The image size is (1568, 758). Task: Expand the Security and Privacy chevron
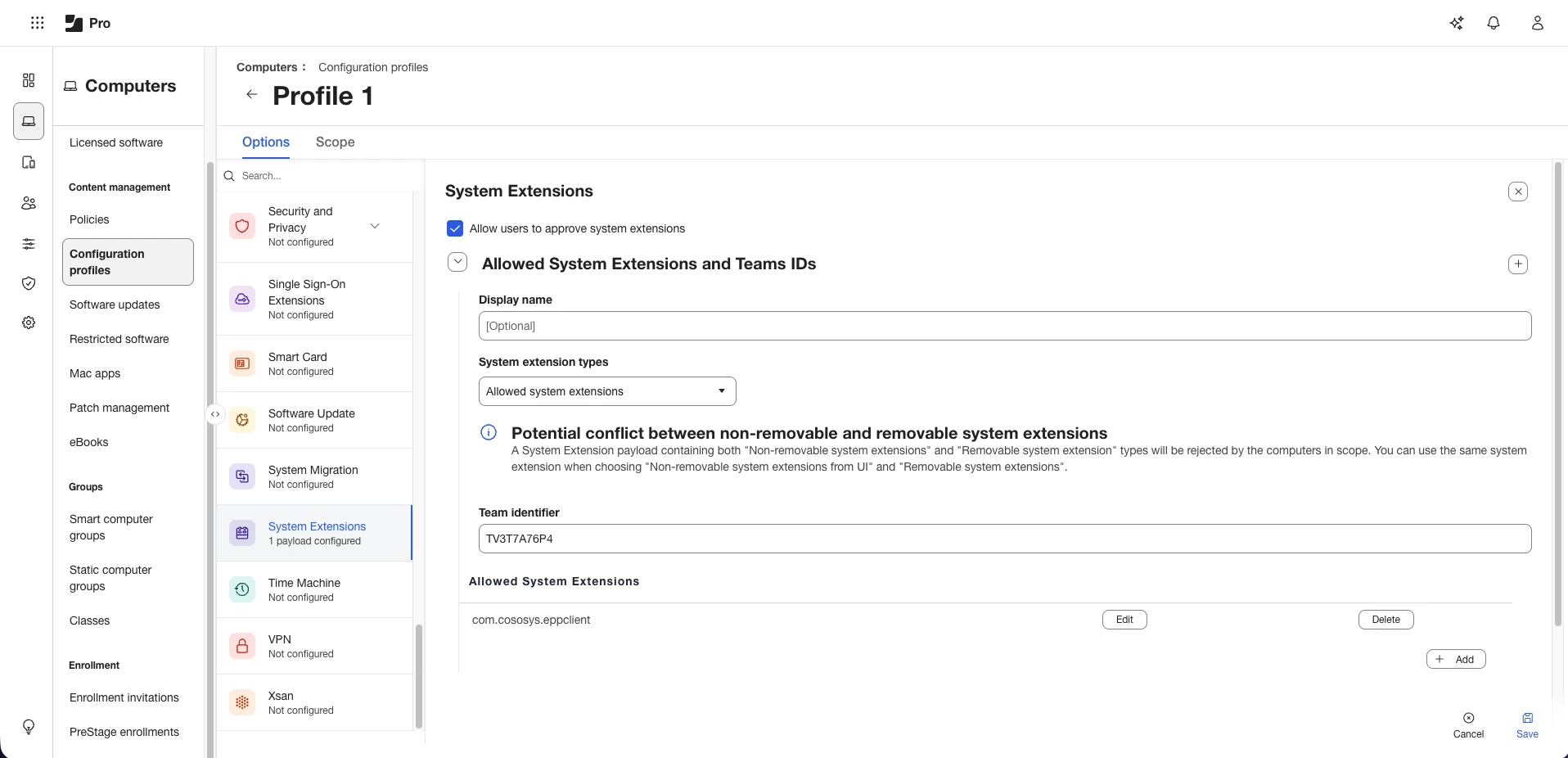tap(375, 226)
